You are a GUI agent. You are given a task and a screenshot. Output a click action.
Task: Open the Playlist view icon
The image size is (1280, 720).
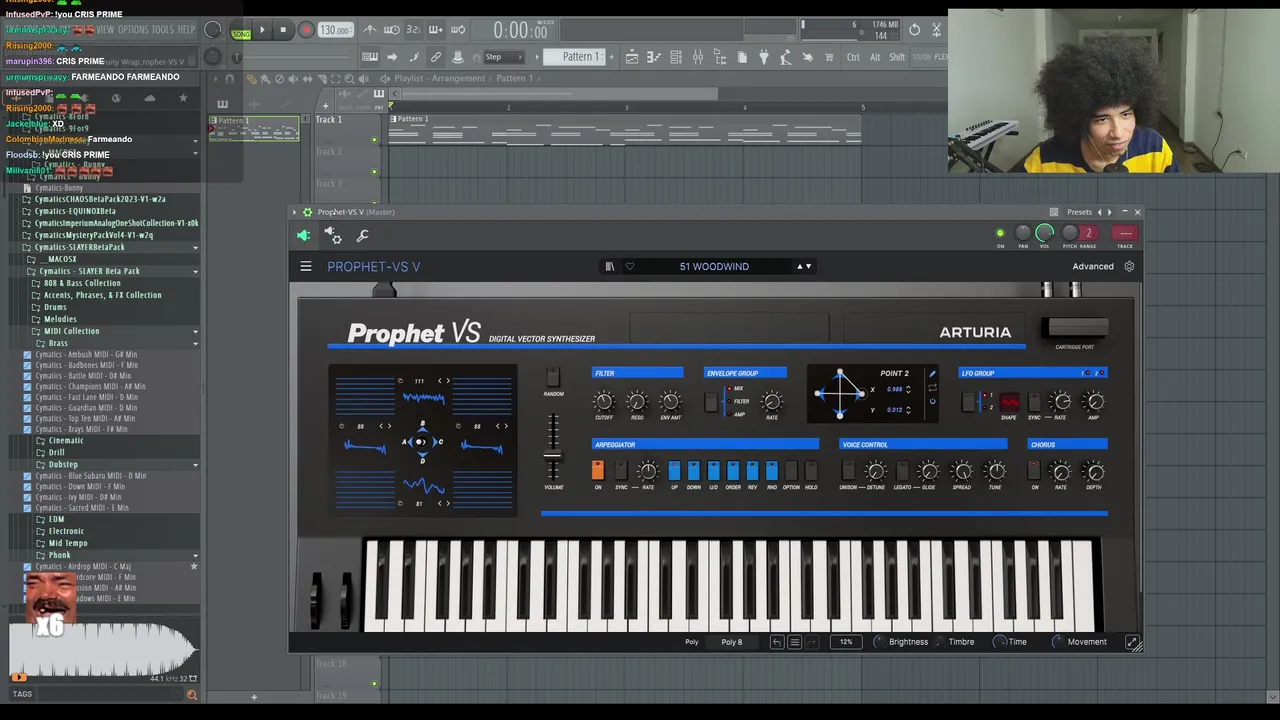(632, 57)
